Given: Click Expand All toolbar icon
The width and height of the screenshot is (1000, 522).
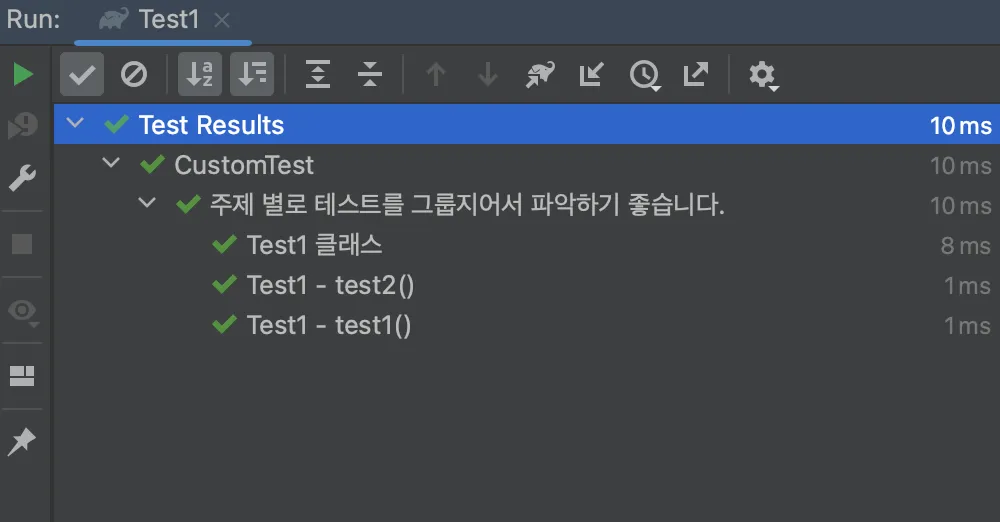Looking at the screenshot, I should [318, 75].
